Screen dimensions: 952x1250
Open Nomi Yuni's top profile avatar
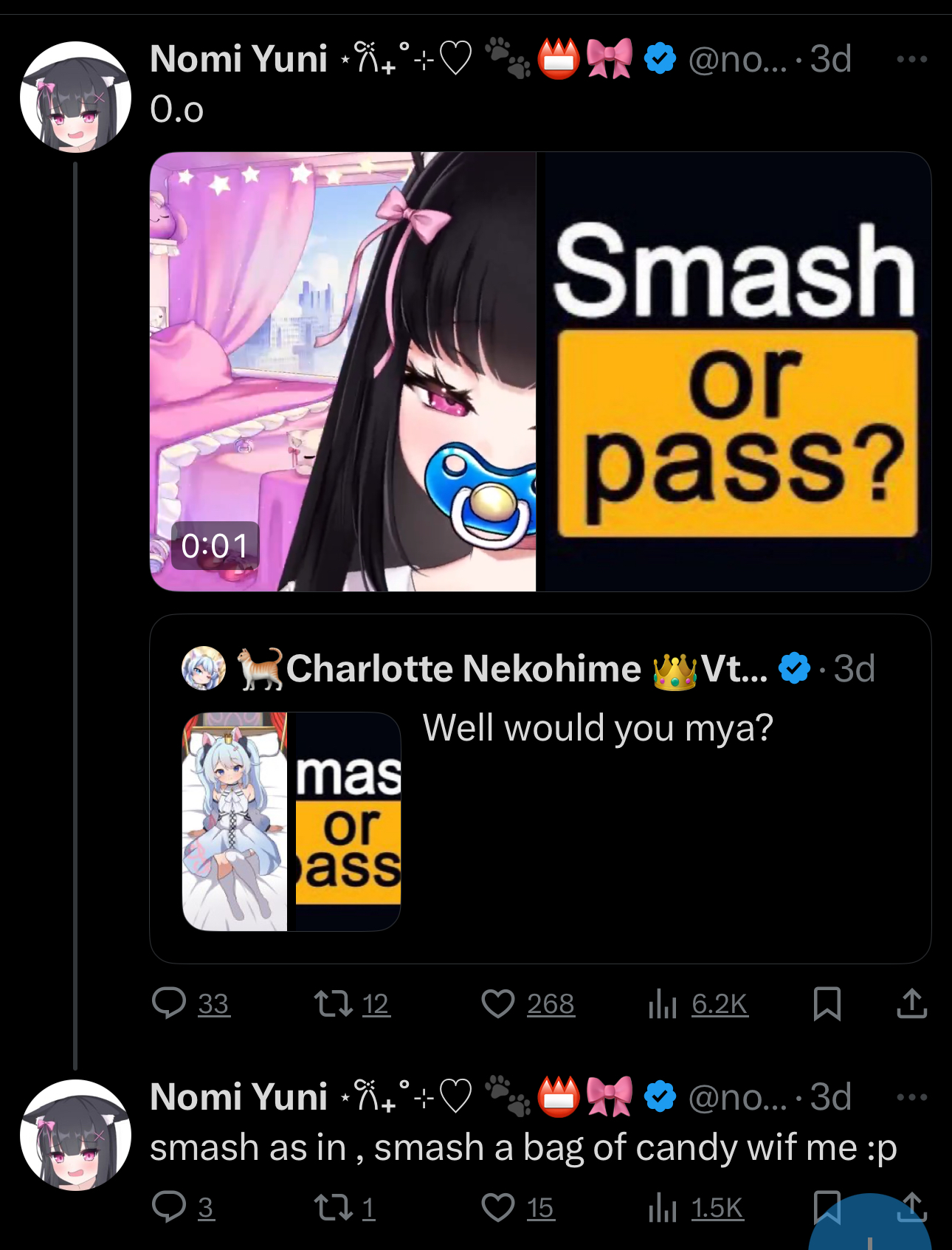coord(75,97)
